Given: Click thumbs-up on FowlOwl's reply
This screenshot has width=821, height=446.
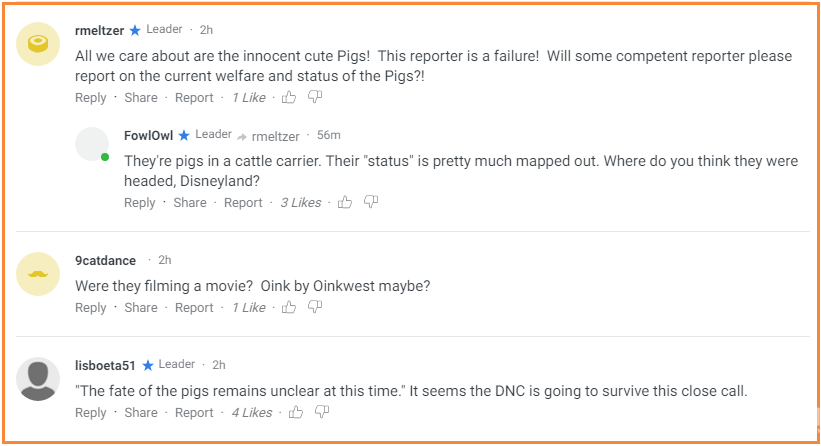Looking at the screenshot, I should 345,202.
